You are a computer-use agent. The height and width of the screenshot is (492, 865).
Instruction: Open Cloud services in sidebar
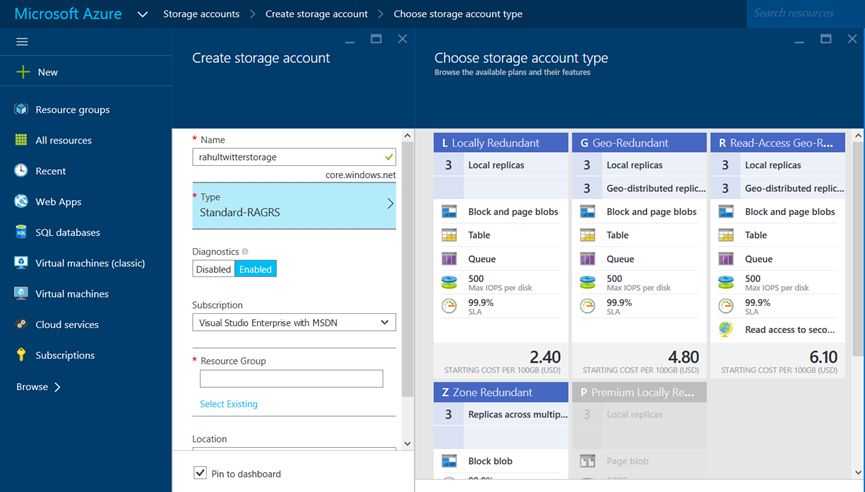pos(67,324)
